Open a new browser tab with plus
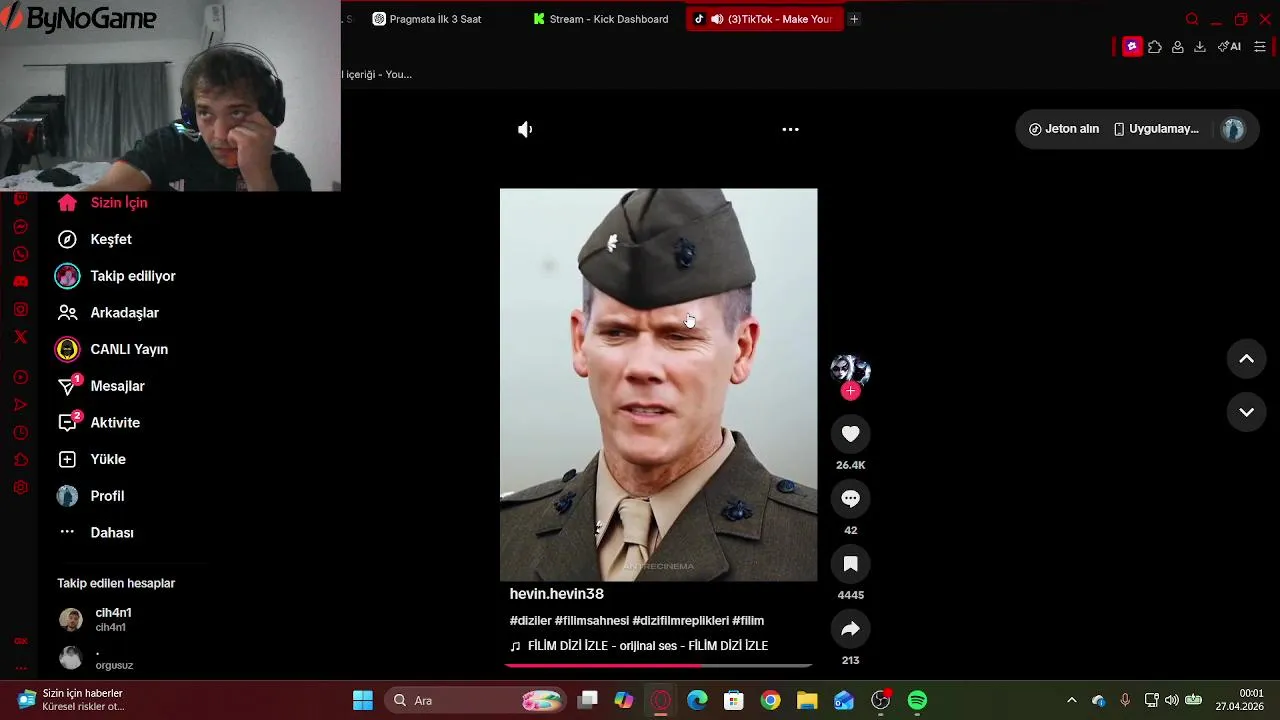 click(854, 19)
